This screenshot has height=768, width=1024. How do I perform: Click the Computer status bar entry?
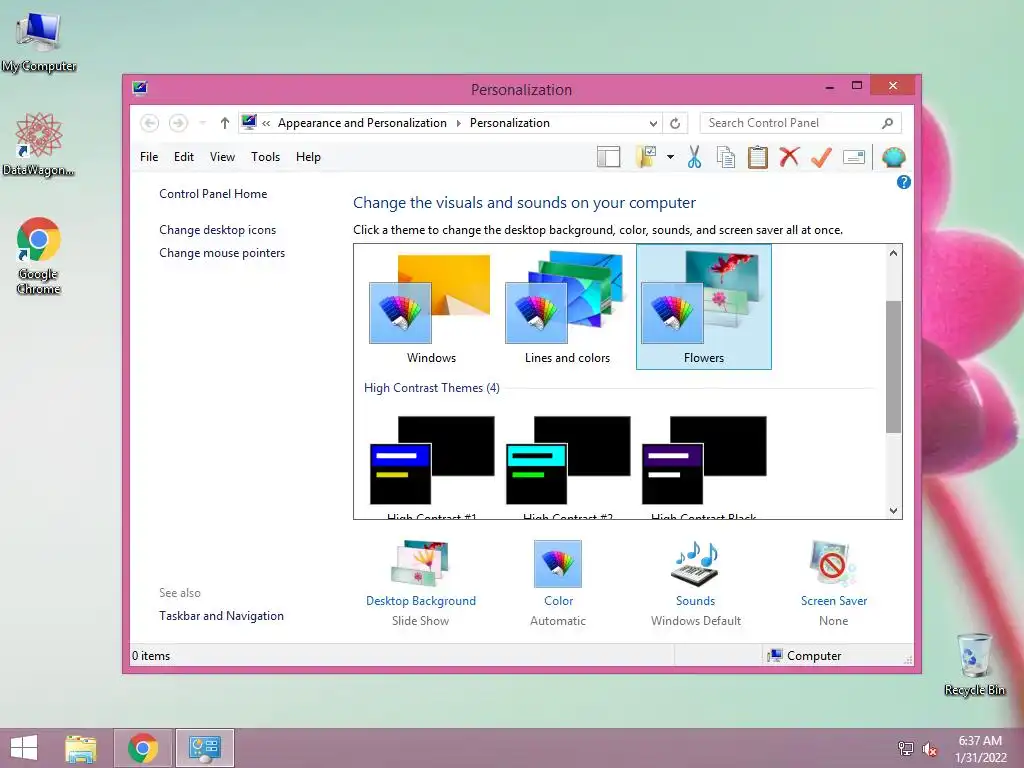[805, 656]
